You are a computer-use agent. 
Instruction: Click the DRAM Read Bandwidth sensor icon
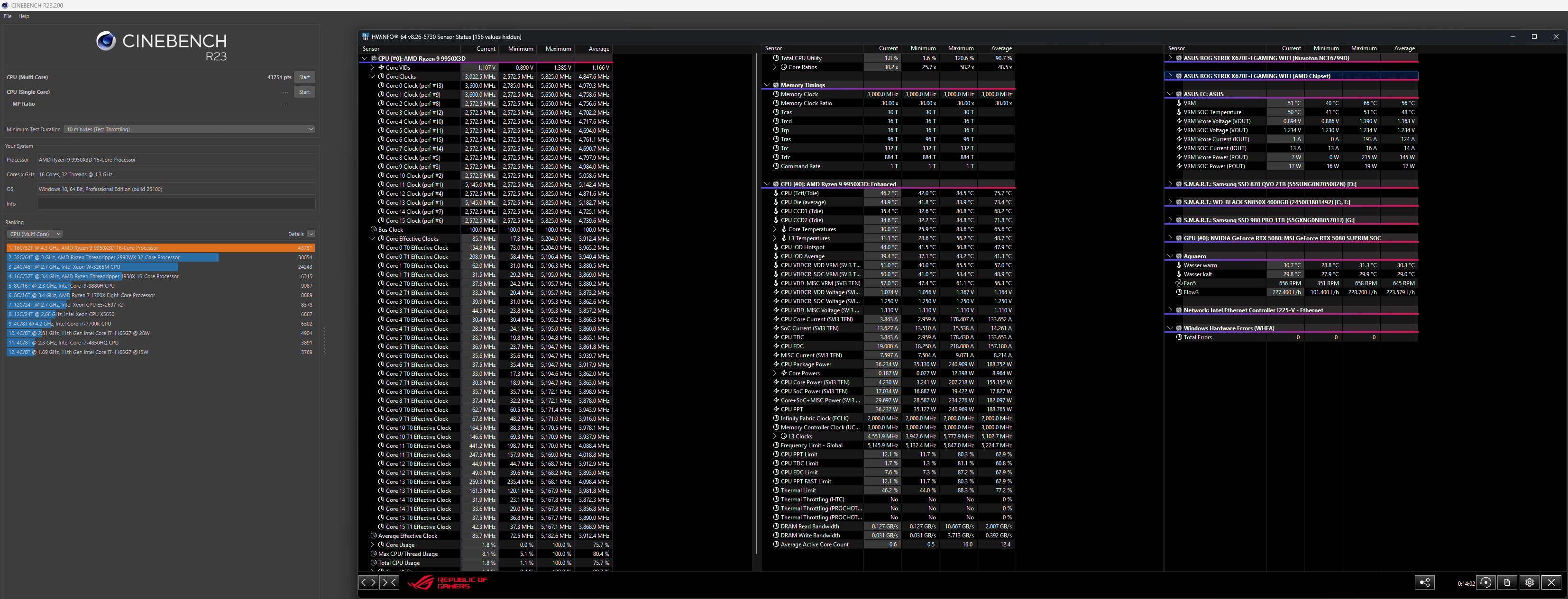776,526
